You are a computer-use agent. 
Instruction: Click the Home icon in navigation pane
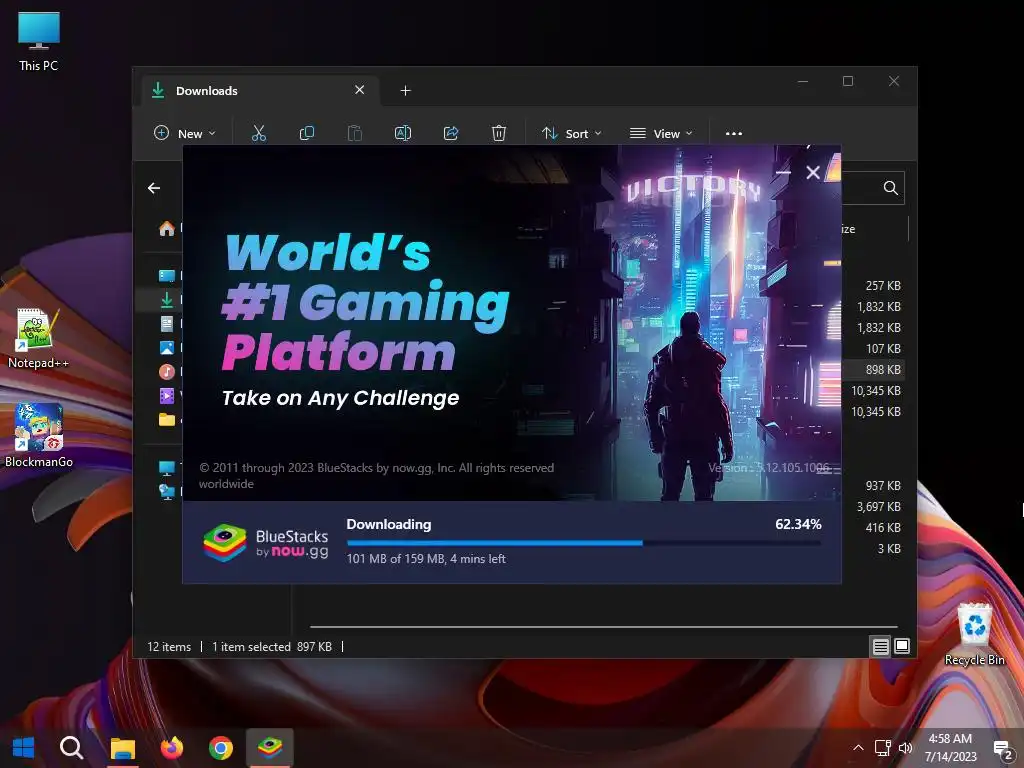[x=167, y=229]
